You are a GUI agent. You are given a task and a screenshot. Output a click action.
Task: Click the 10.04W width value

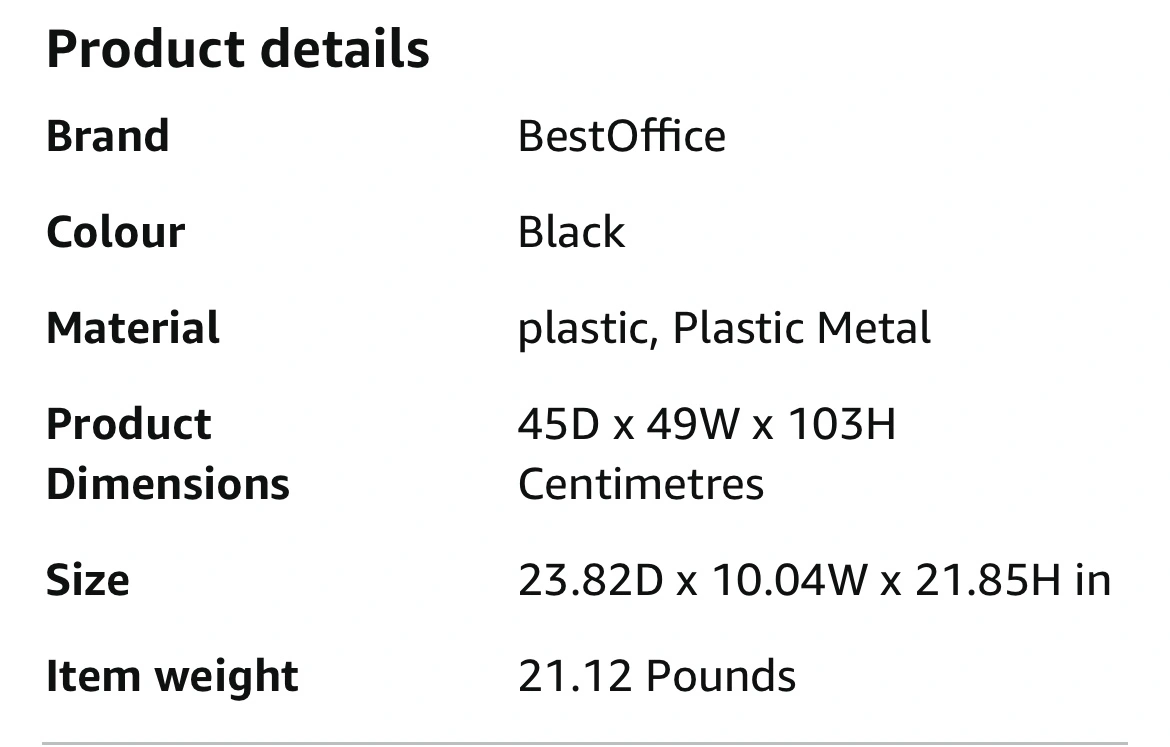(x=788, y=580)
